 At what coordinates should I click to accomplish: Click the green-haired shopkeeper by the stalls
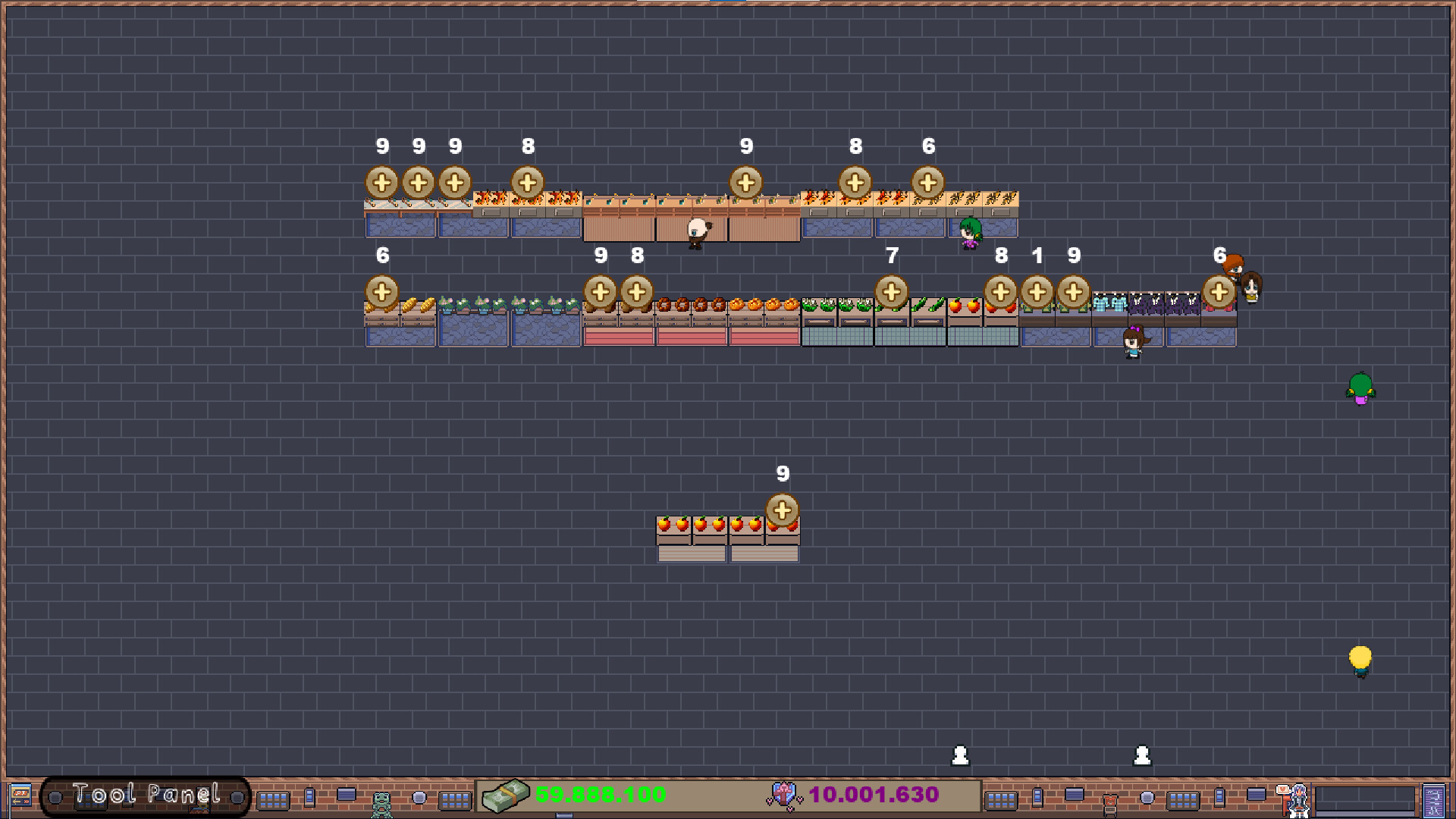tap(972, 227)
